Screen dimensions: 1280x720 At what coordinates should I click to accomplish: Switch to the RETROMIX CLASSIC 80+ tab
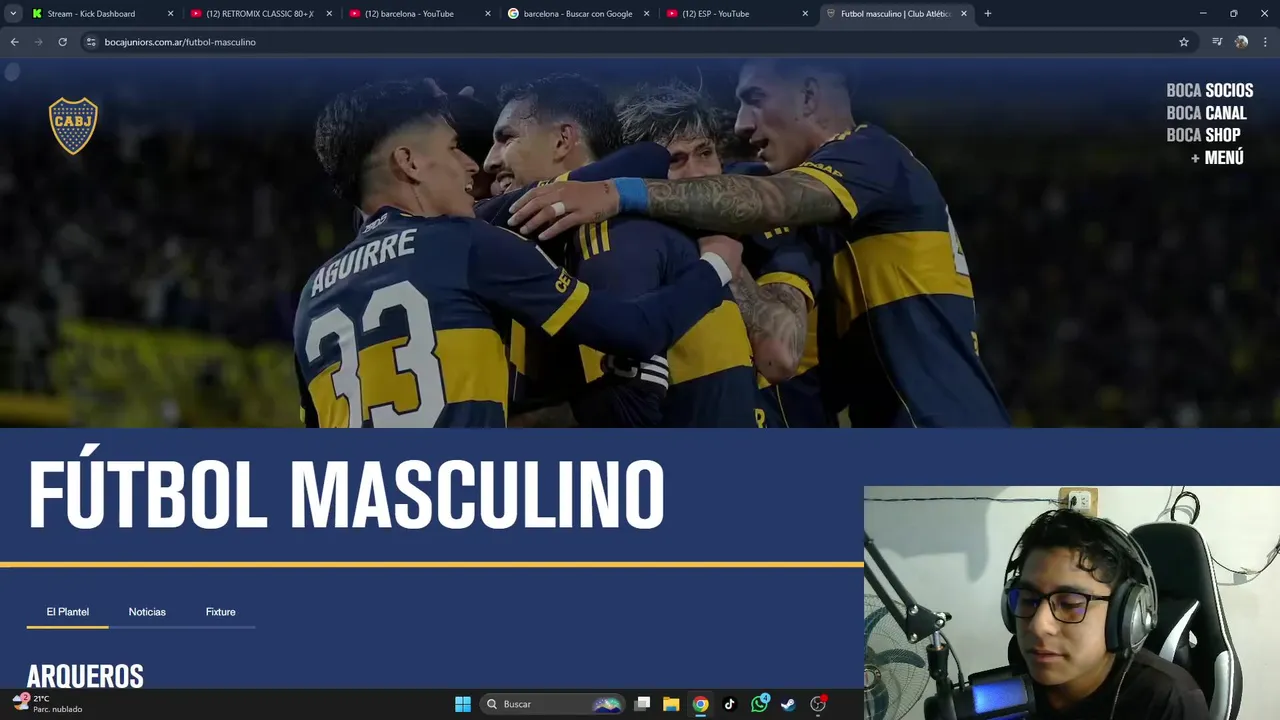[x=259, y=14]
